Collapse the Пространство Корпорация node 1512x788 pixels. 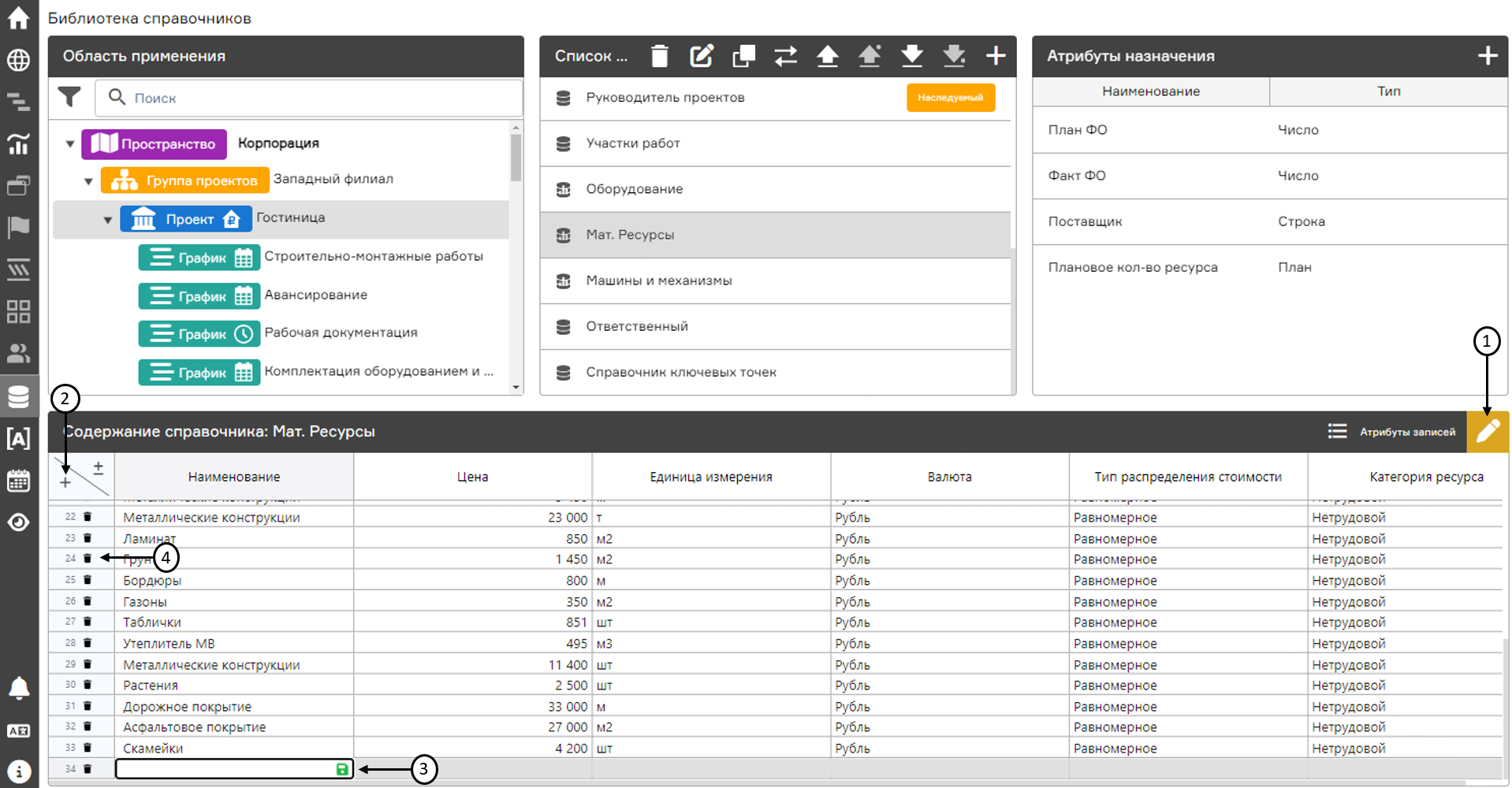[70, 144]
